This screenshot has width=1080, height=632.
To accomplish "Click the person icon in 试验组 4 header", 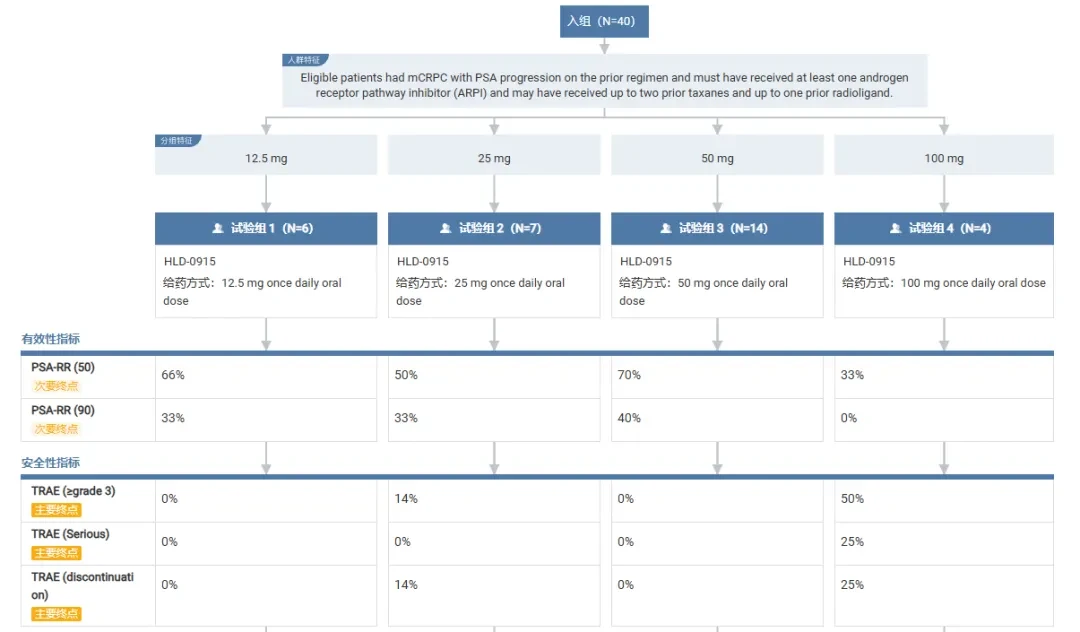I will 895,228.
